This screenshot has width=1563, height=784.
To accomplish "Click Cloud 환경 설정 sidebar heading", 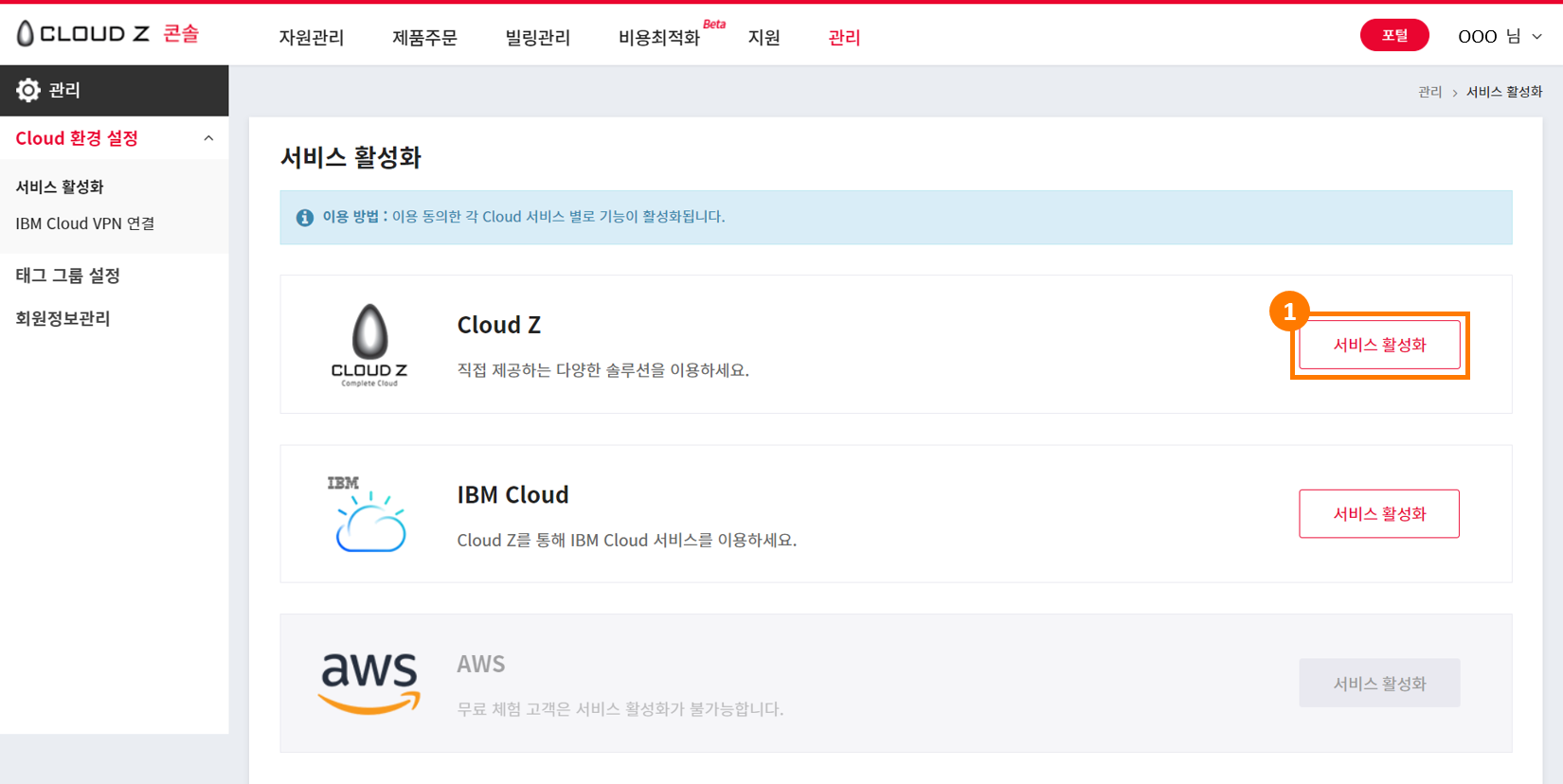I will point(77,138).
